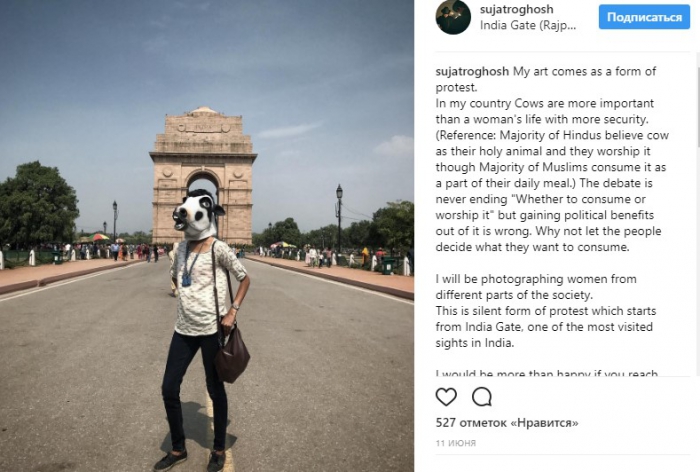Open the post date 11 ИЮНЯ
The width and height of the screenshot is (700, 472).
tap(456, 443)
